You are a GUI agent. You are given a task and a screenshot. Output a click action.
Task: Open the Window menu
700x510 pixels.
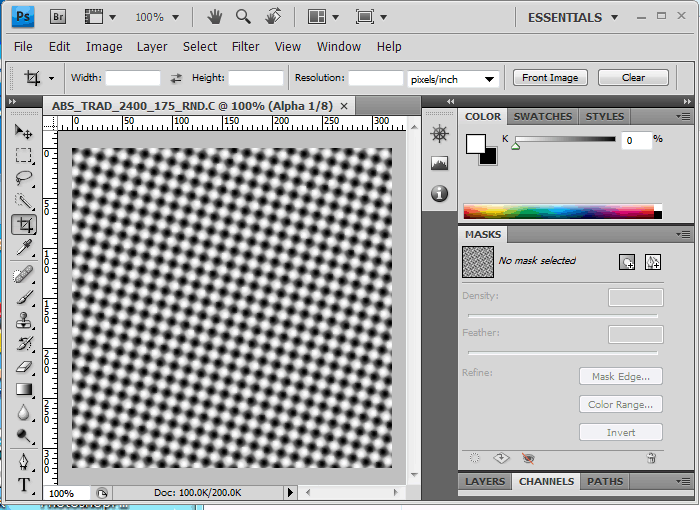coord(338,46)
